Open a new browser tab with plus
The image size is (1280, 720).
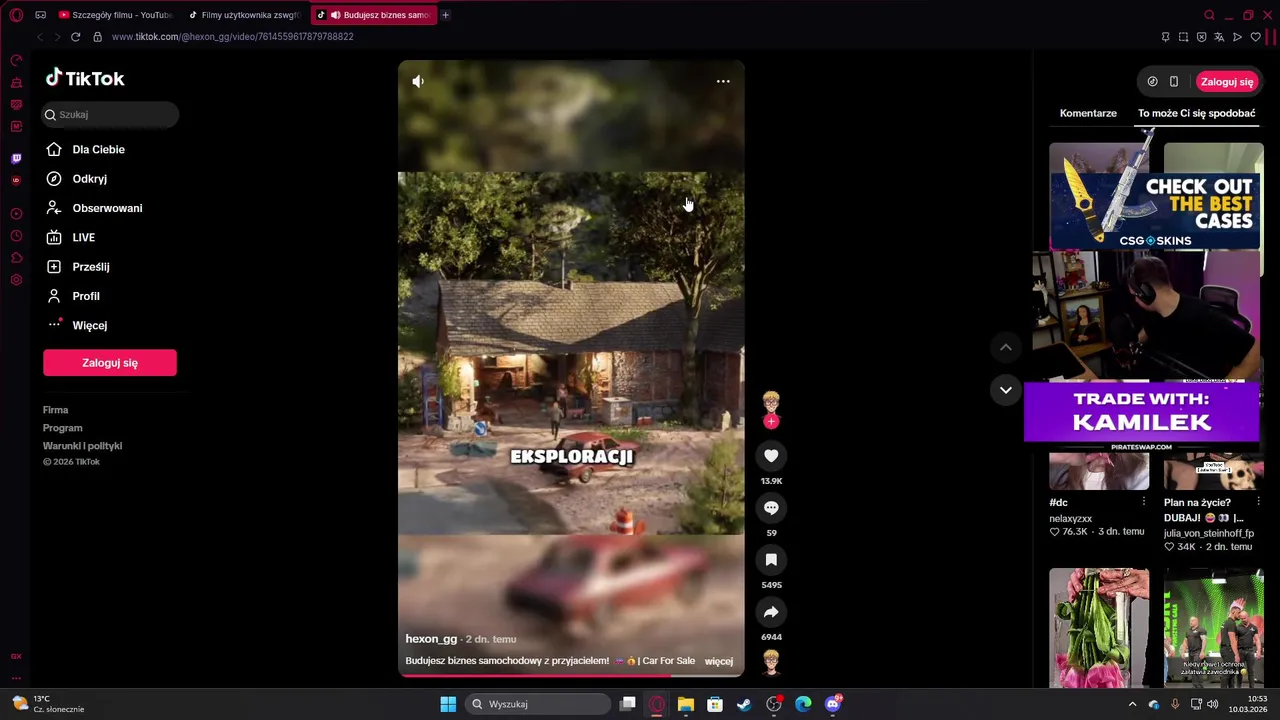445,15
